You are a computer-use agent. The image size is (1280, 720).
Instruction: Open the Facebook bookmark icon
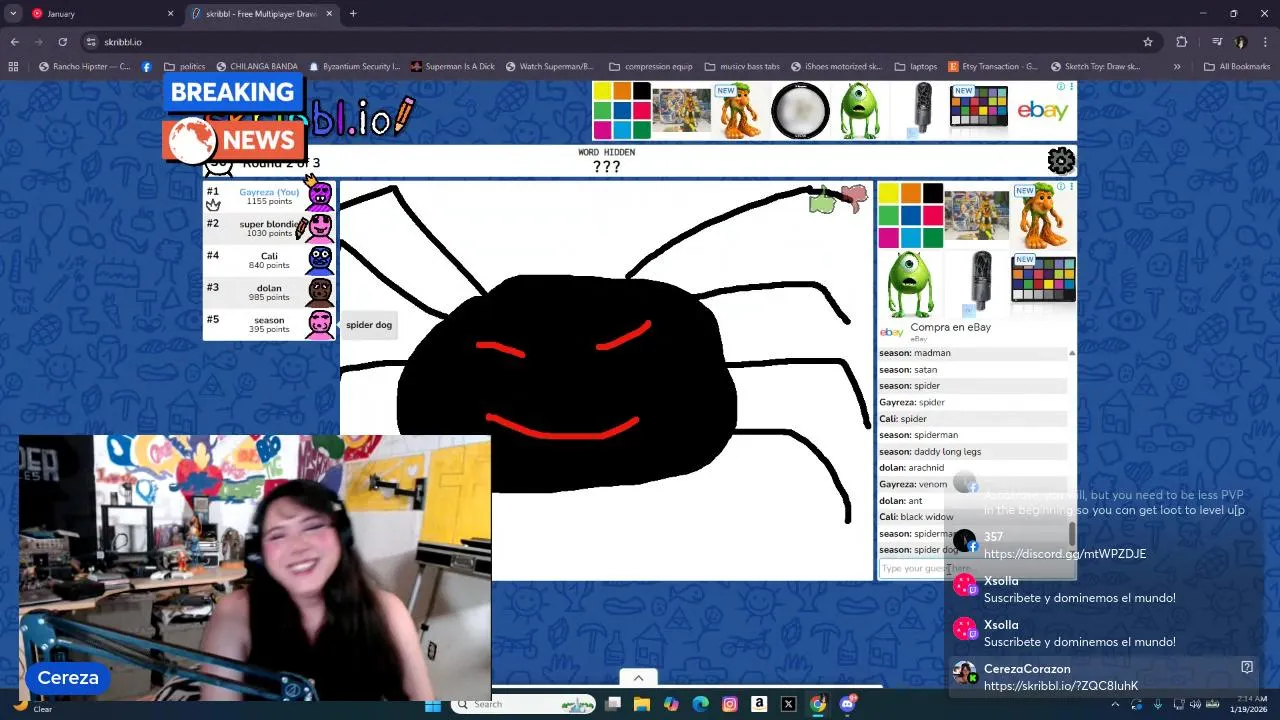[x=146, y=67]
